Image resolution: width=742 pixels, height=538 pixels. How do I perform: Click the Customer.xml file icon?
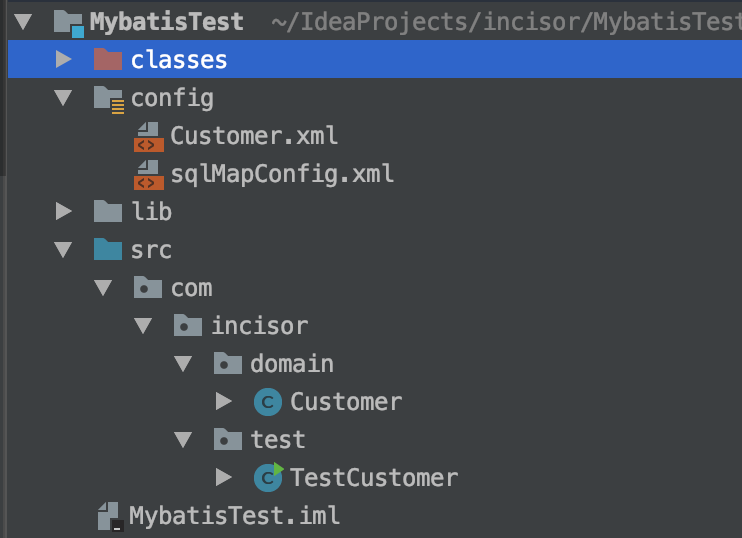point(148,136)
